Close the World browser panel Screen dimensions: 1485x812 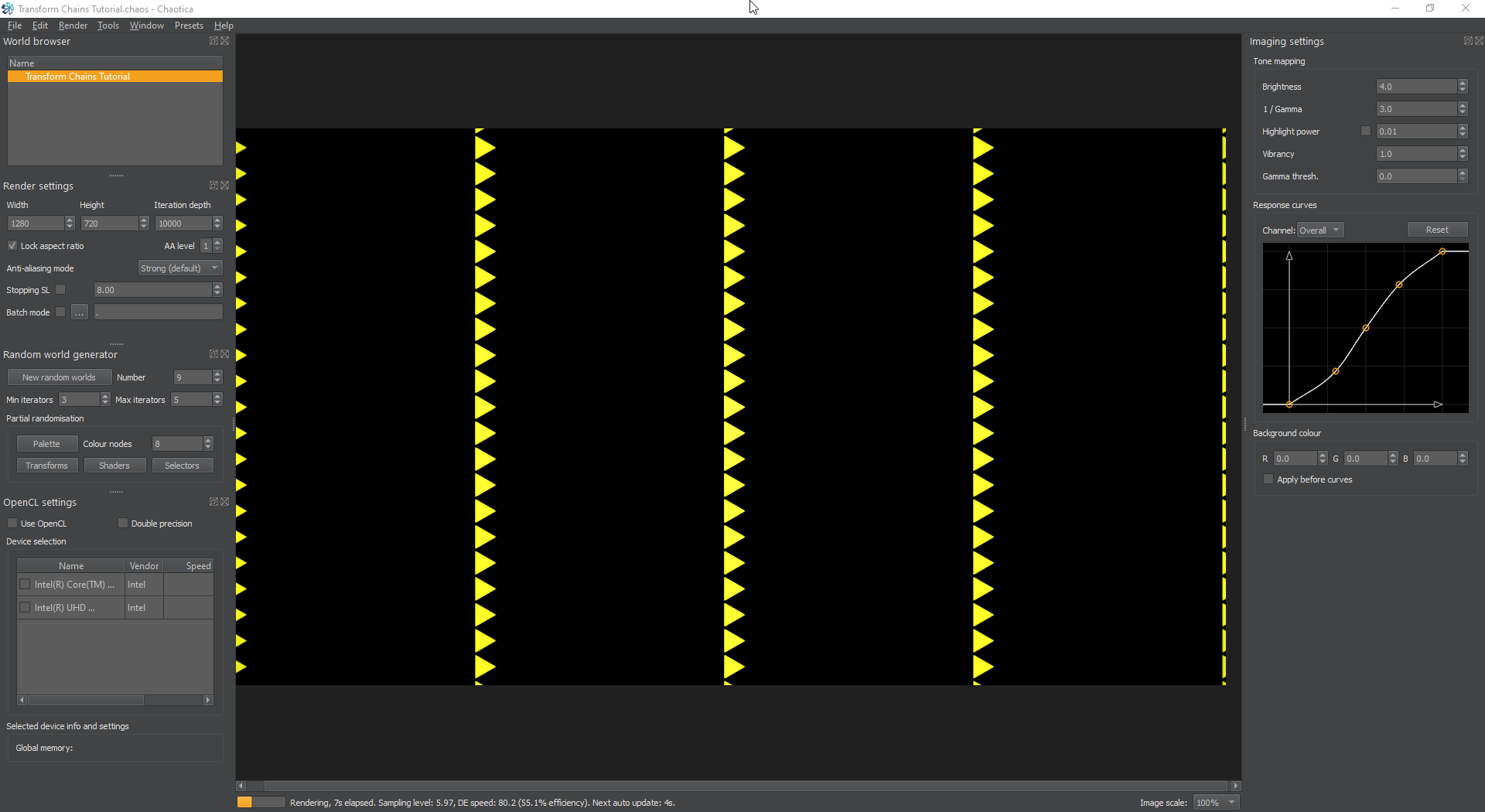(225, 41)
